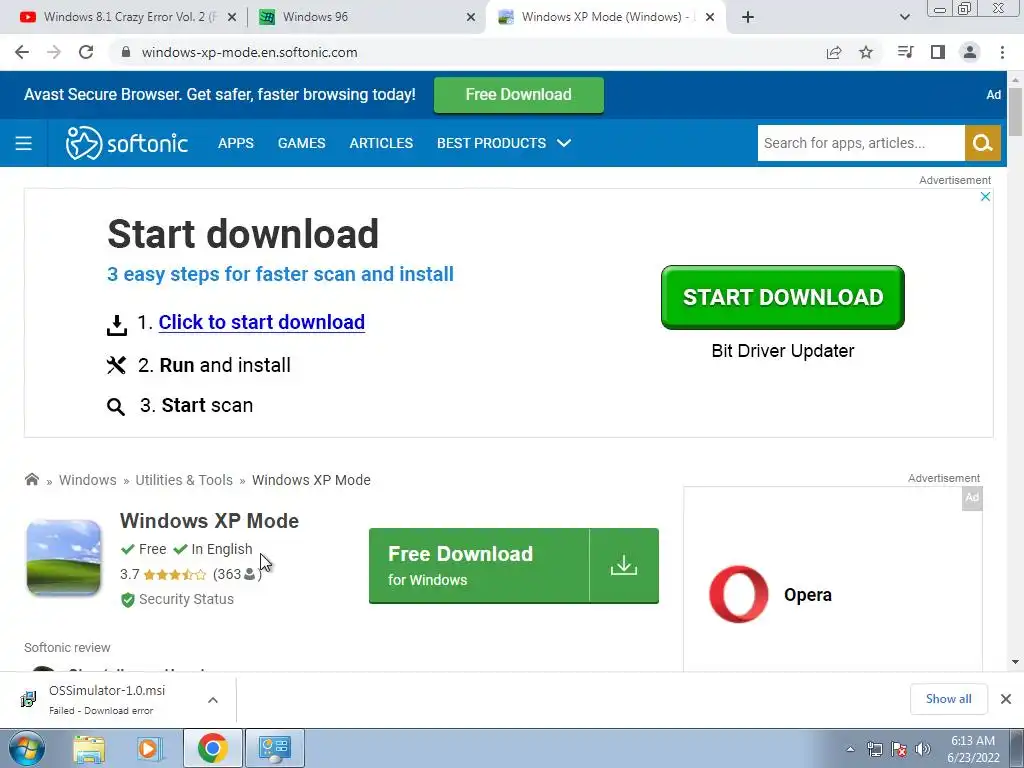The image size is (1024, 768).
Task: Bookmark this page with the star
Action: click(866, 52)
